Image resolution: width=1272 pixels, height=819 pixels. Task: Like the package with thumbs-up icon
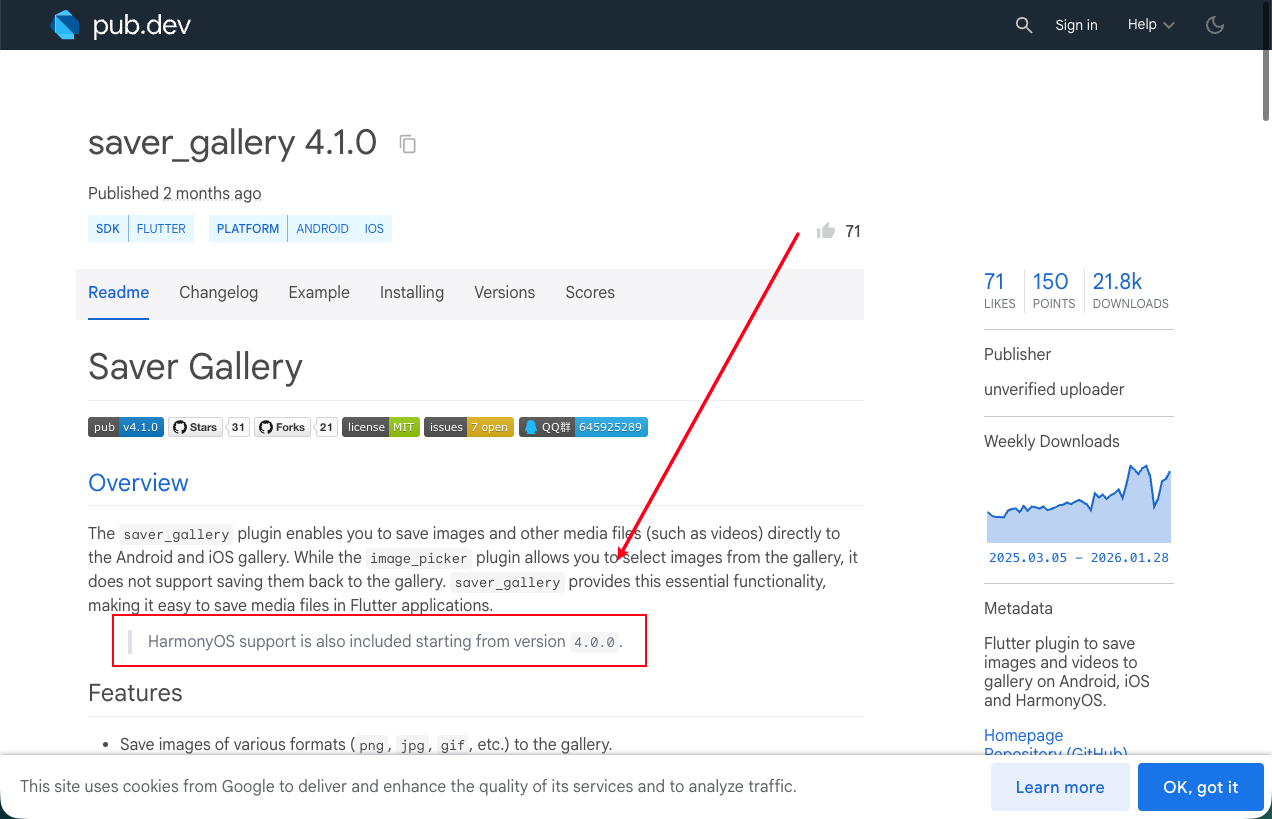coord(826,231)
